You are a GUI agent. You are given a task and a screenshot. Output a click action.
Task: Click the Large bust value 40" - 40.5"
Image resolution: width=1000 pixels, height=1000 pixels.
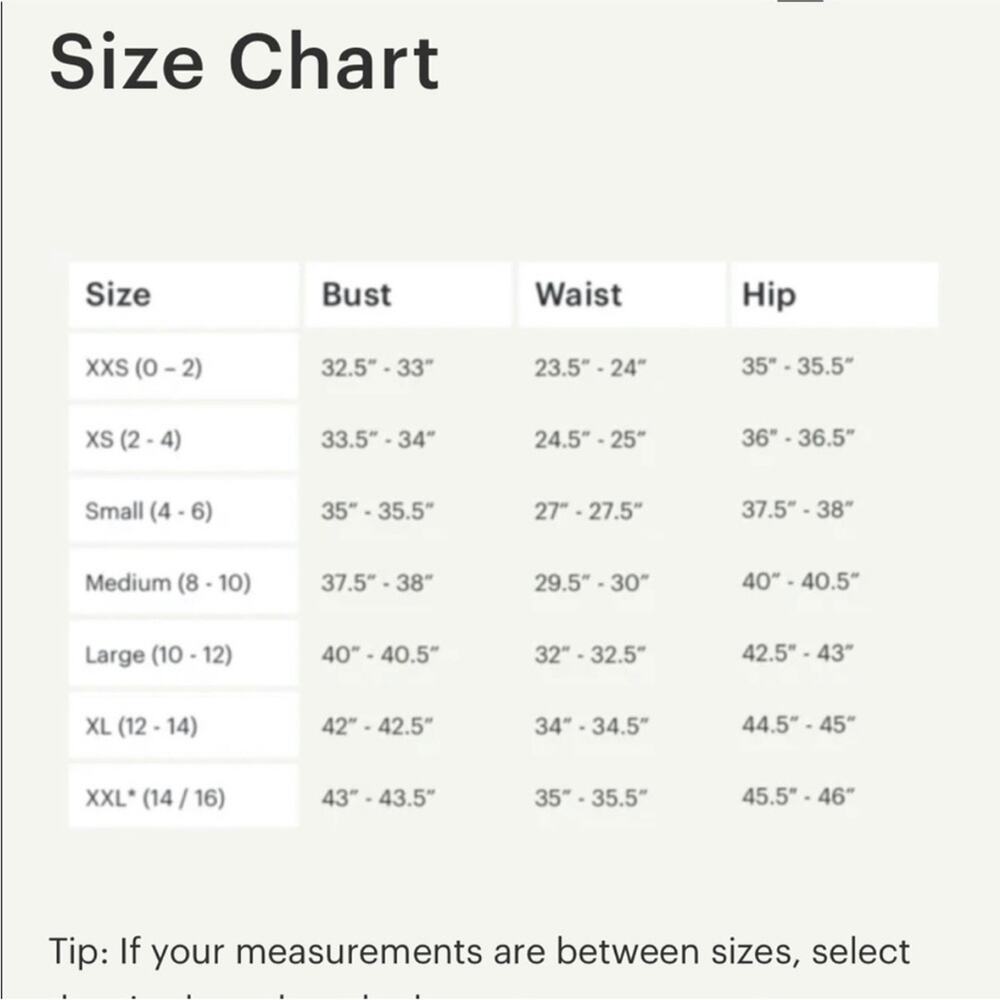point(380,655)
